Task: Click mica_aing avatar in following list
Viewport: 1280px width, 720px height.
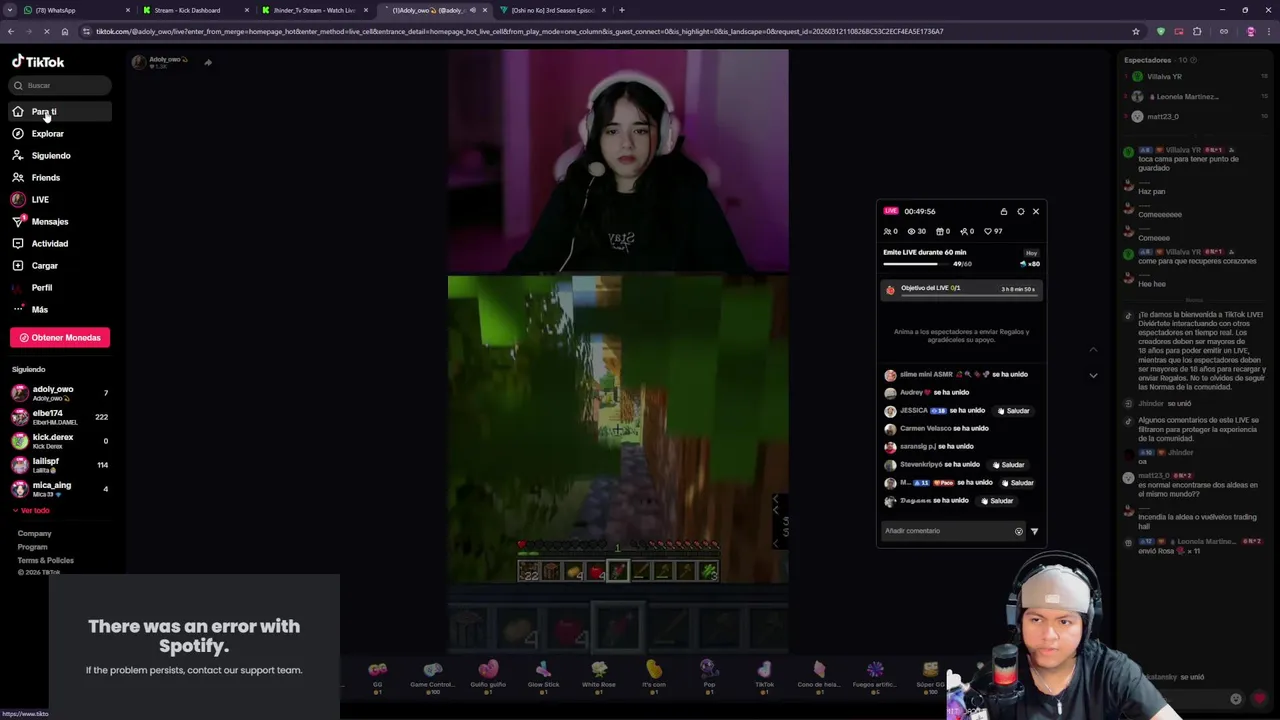Action: click(19, 489)
